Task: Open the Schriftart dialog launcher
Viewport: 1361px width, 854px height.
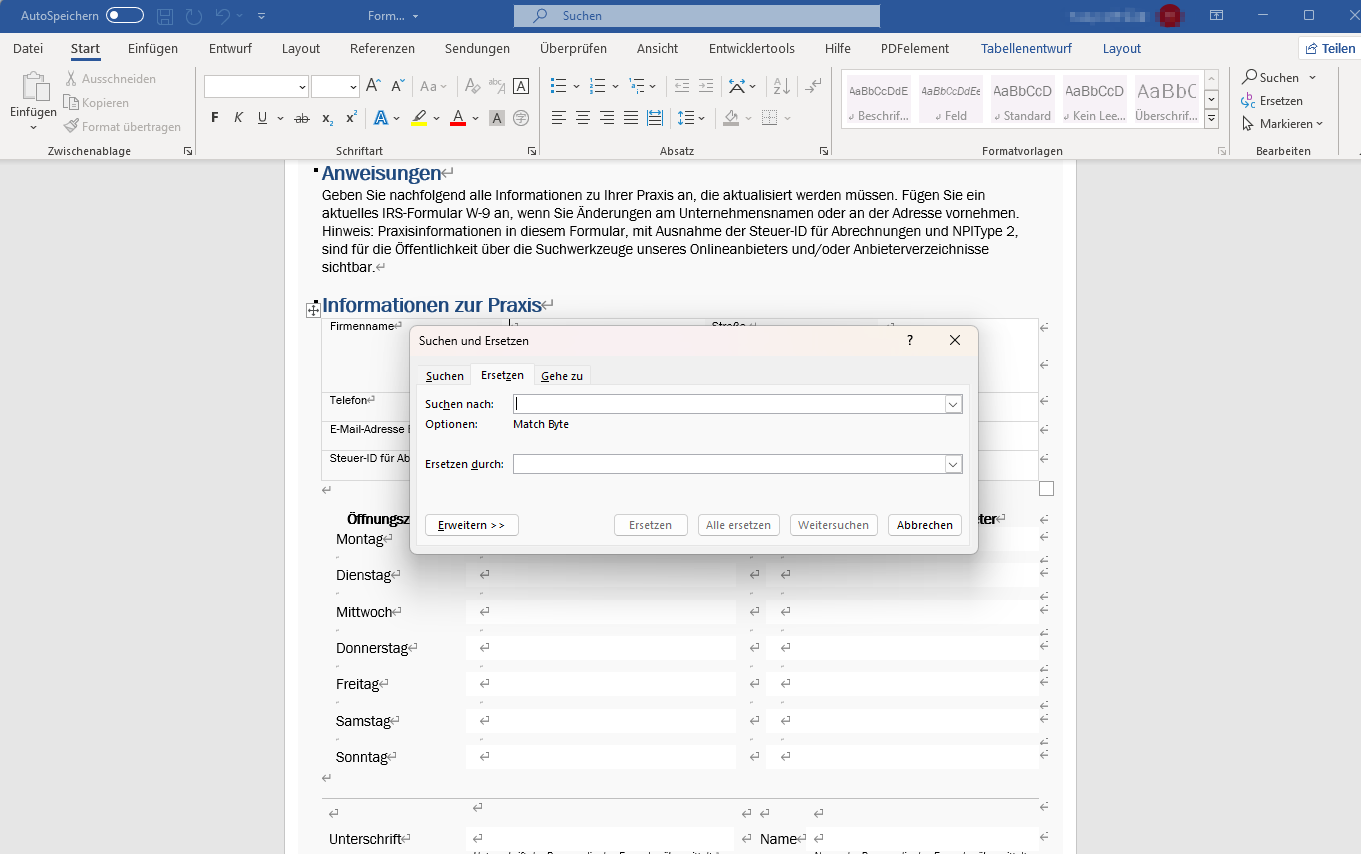Action: tap(531, 151)
